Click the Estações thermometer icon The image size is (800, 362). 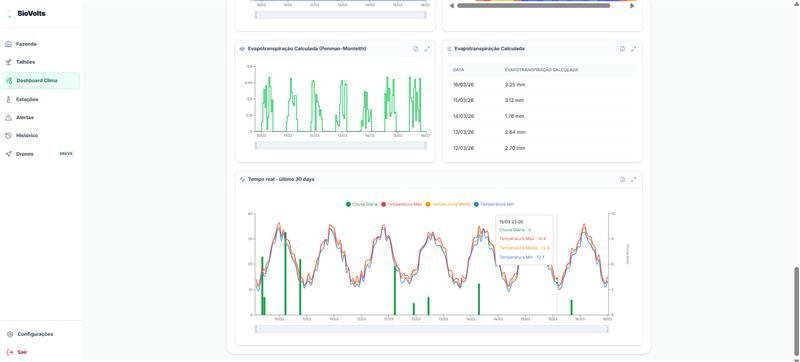[x=8, y=99]
